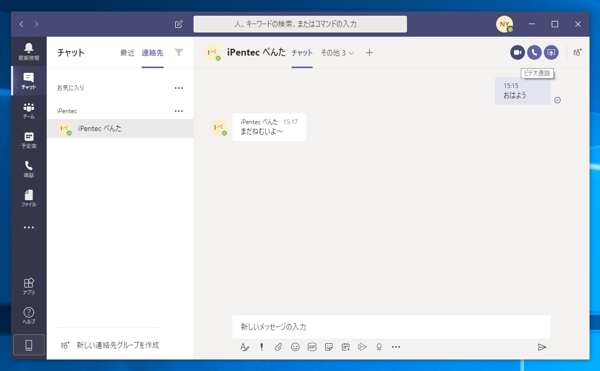Click the sender avatar beside received message
600x371 pixels.
219,127
